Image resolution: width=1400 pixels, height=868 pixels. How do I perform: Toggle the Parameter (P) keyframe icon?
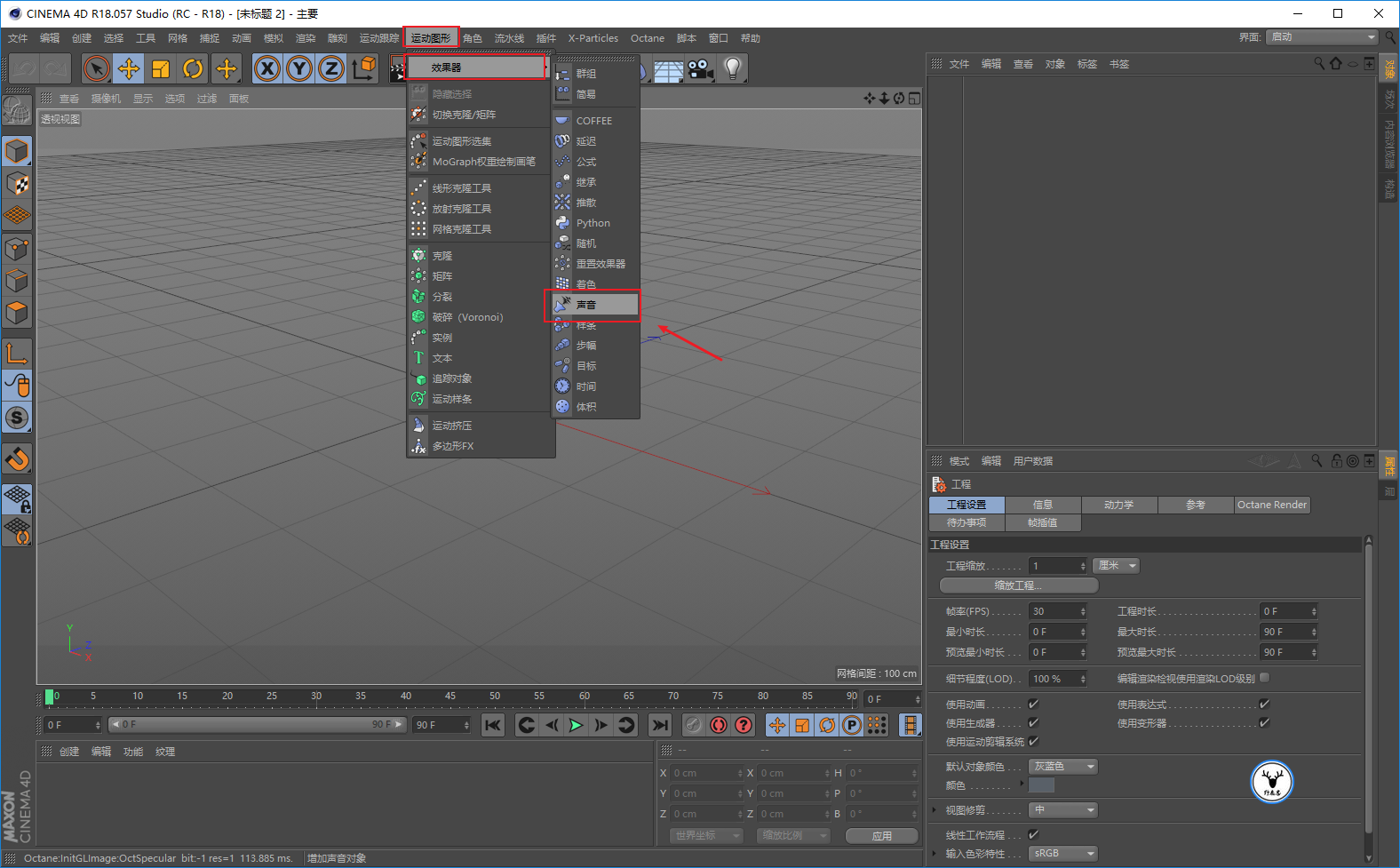[851, 725]
